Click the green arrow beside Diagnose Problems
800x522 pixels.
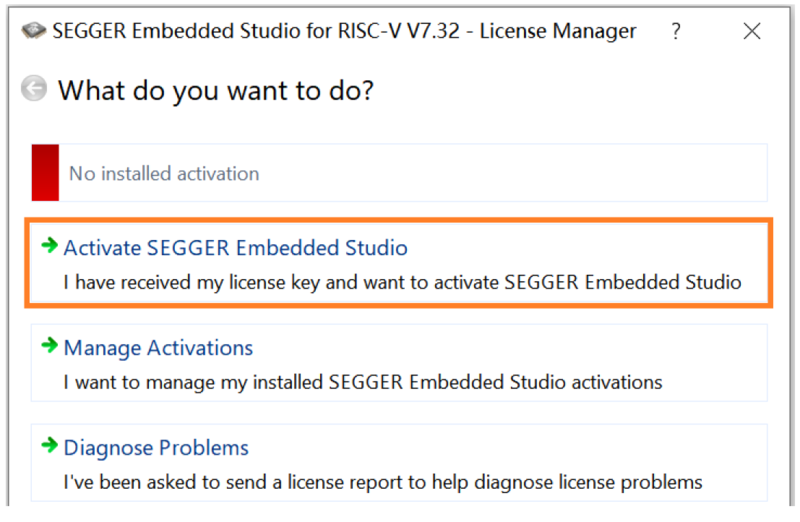click(x=49, y=447)
